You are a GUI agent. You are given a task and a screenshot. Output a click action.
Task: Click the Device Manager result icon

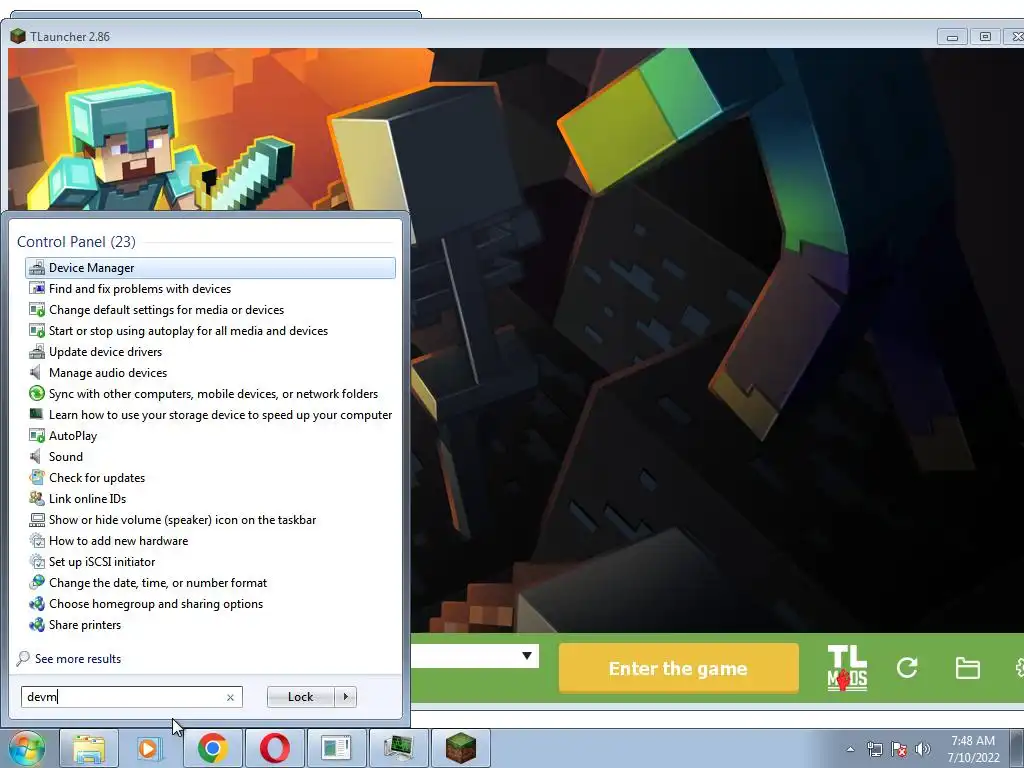click(37, 268)
